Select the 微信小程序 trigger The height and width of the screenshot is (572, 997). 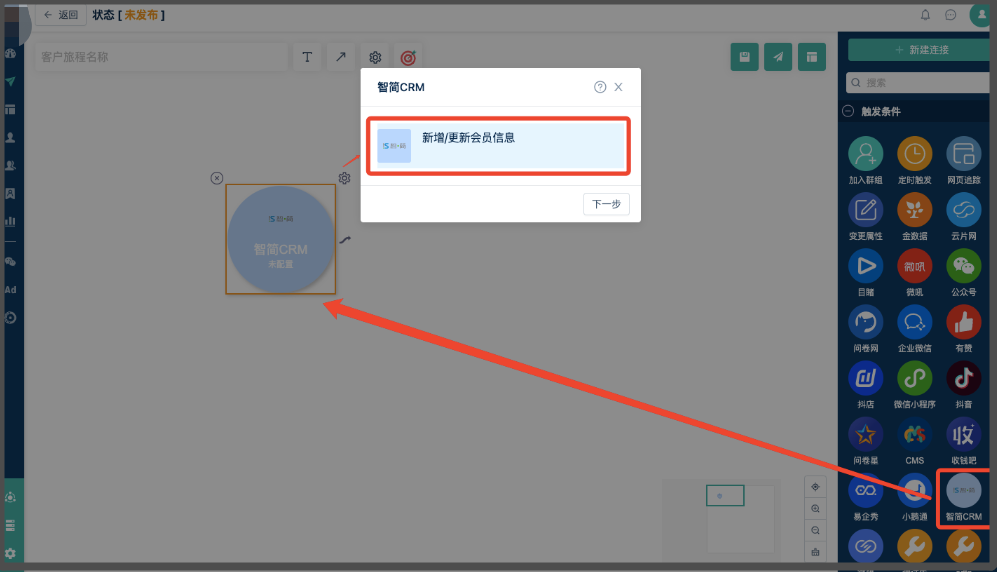pyautogui.click(x=914, y=385)
